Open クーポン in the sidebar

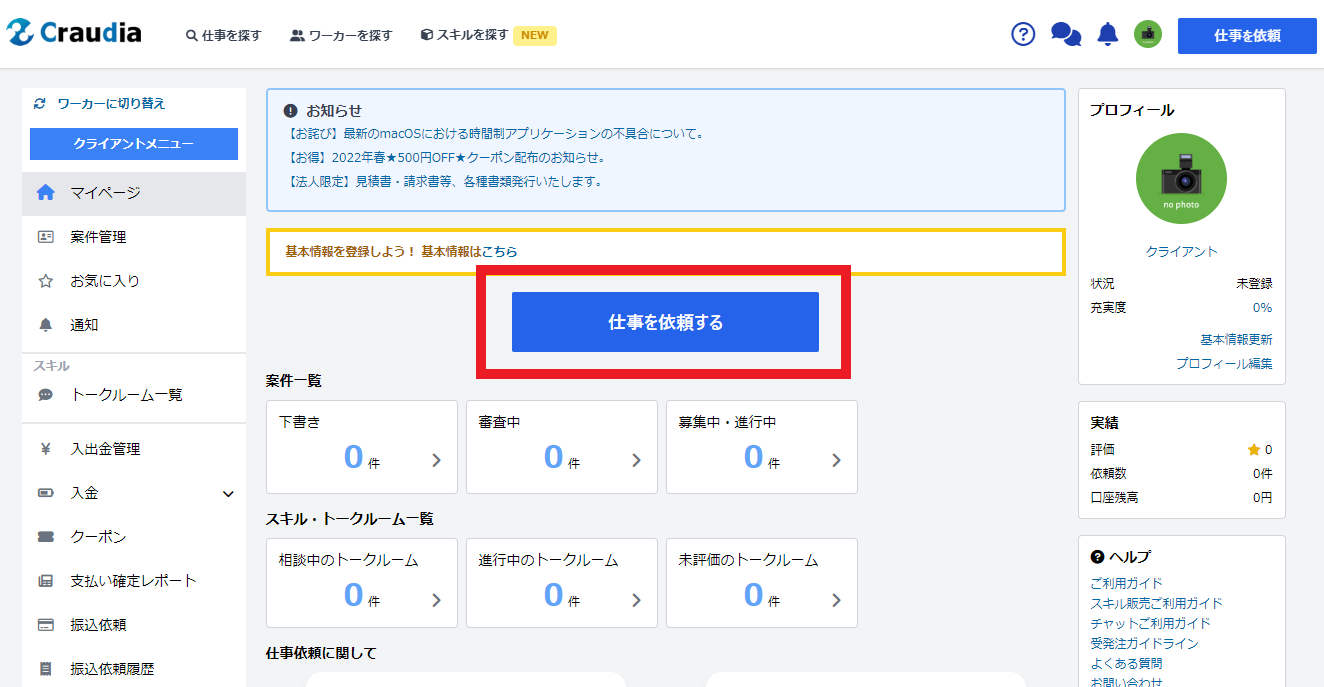coord(98,537)
